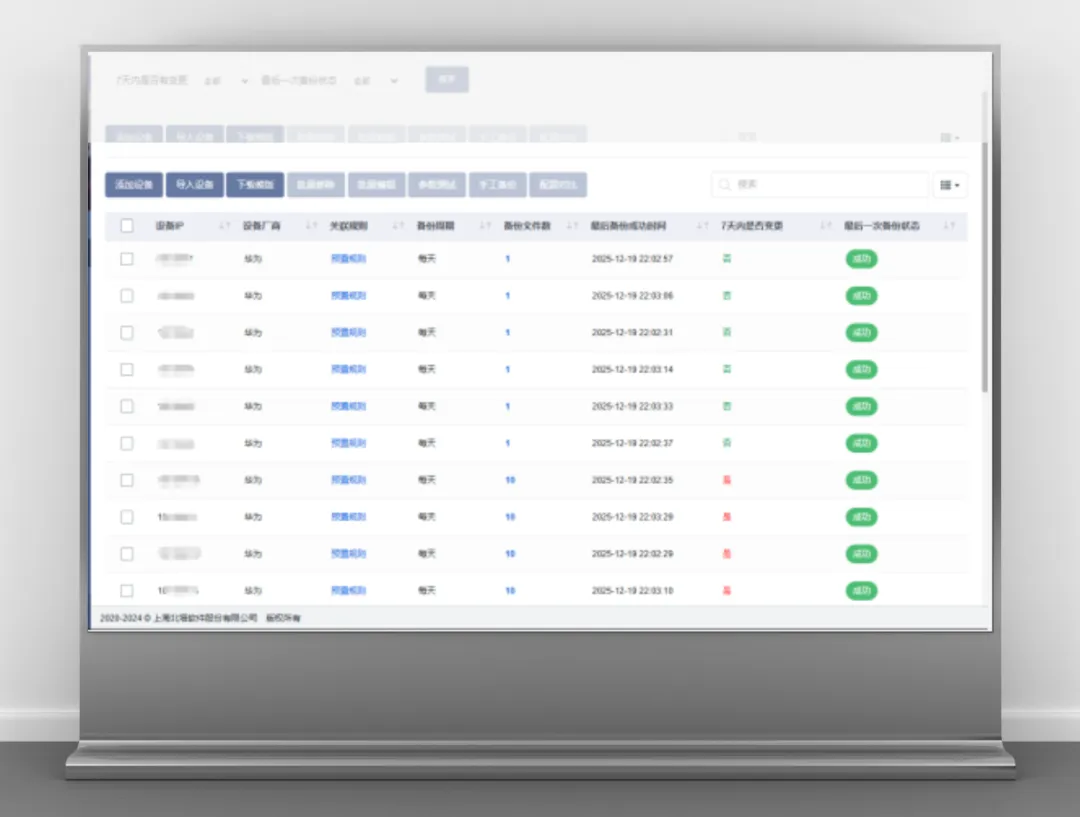1080x817 pixels.
Task: Click the vertical scrollbar on the right edge
Action: 985,267
